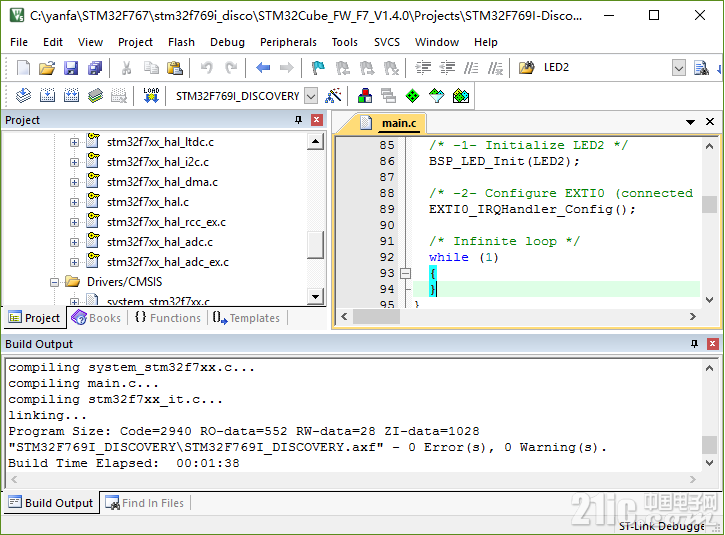
Task: Download to flash with LOAD icon
Action: pyautogui.click(x=151, y=96)
